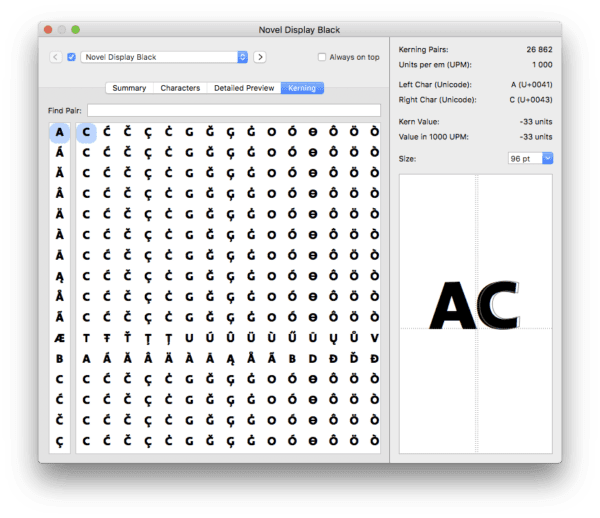Pick the Ą glyph in left character column

click(59, 275)
